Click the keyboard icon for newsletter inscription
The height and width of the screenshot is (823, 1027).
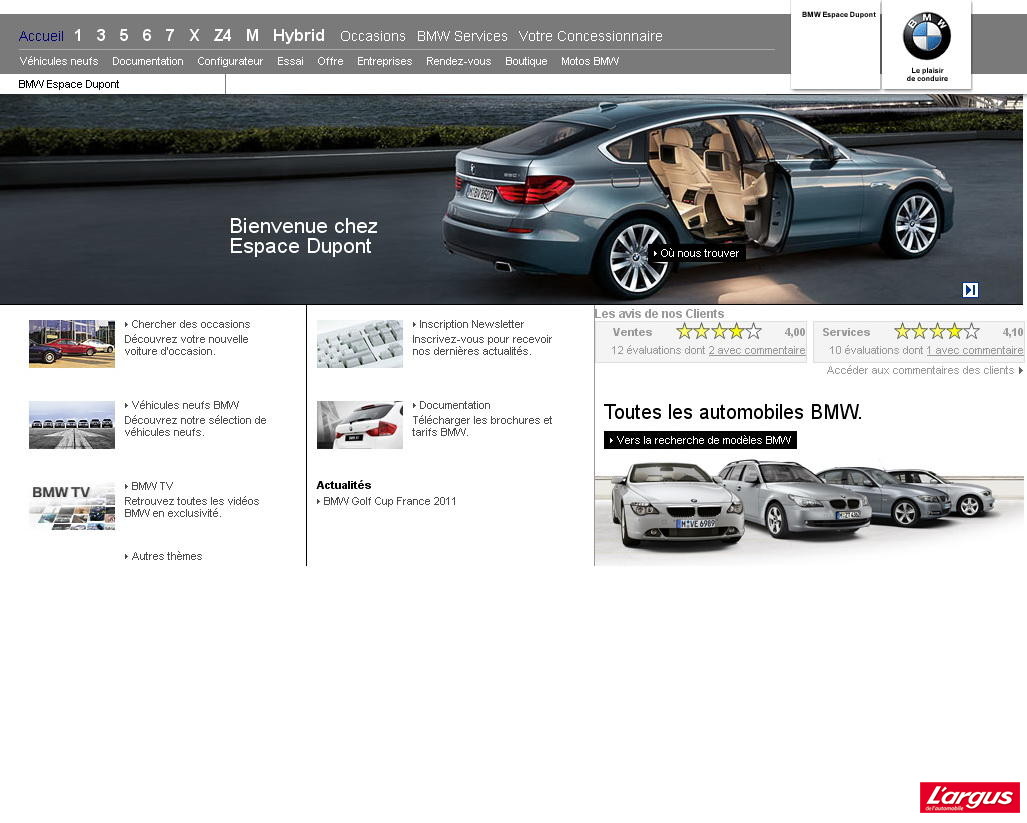(x=359, y=343)
